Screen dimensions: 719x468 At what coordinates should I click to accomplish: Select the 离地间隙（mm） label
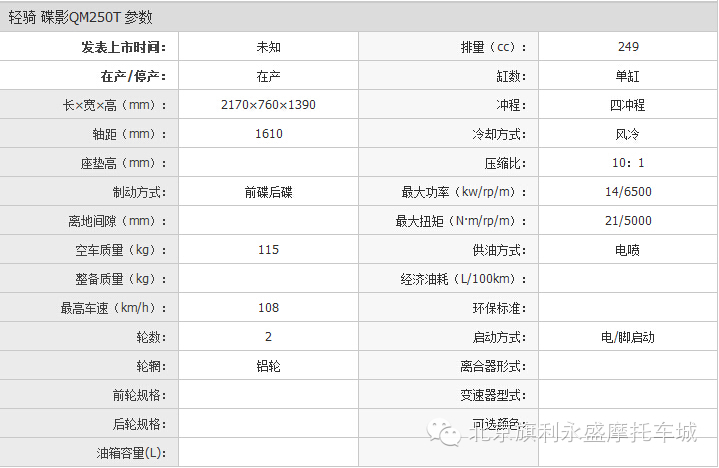pos(117,221)
